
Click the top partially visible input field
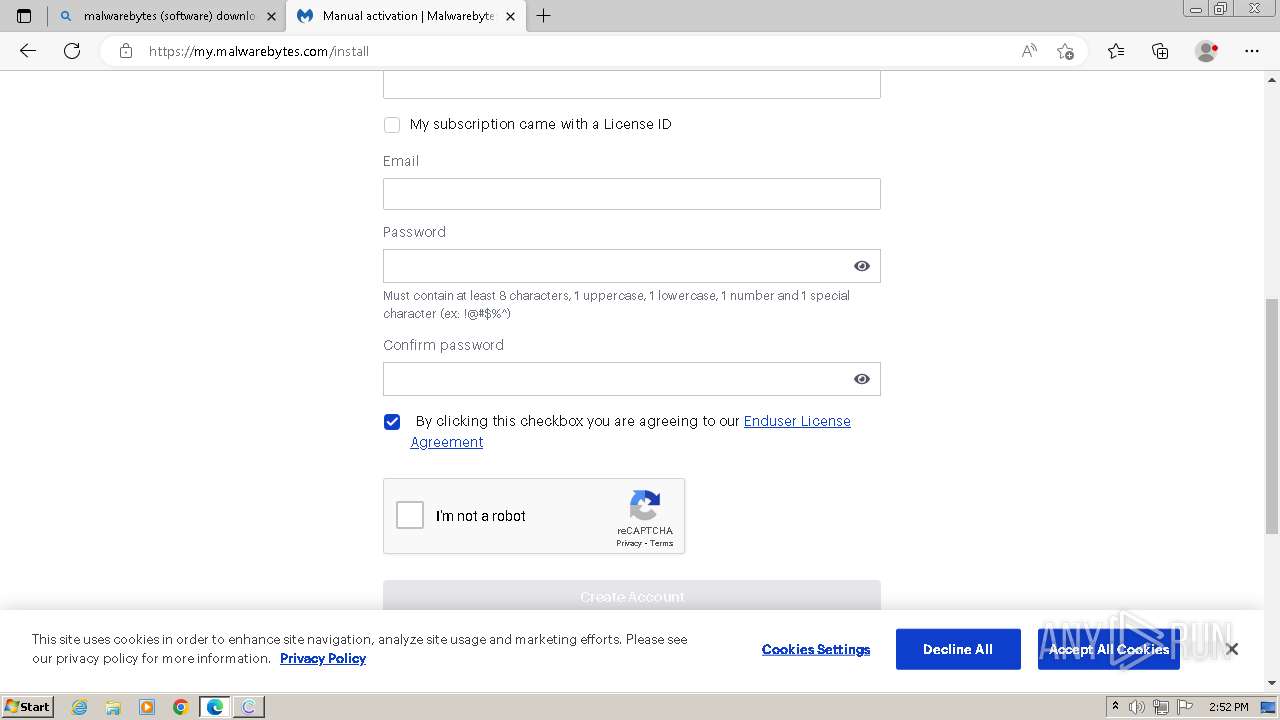point(632,85)
